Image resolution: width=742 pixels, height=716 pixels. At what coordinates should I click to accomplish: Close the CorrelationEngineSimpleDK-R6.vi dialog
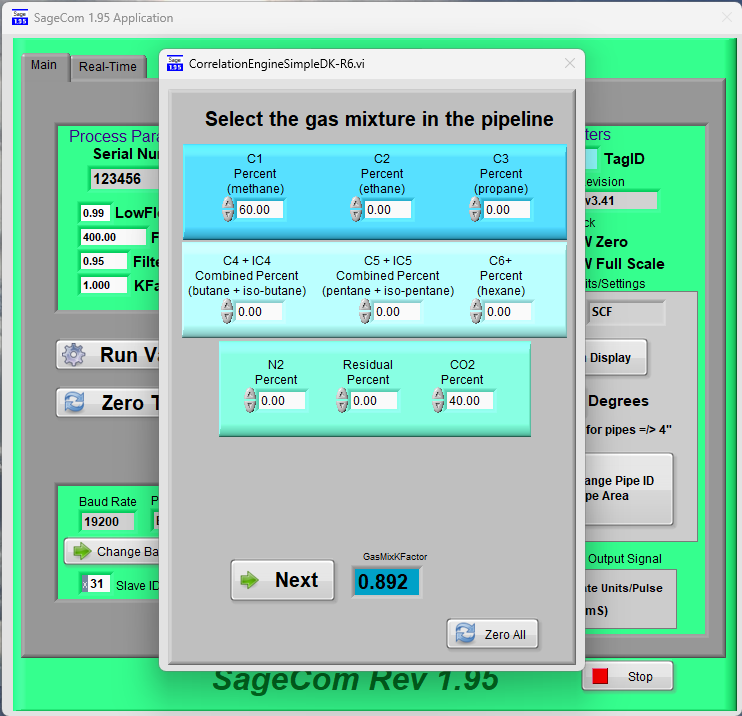[x=570, y=63]
